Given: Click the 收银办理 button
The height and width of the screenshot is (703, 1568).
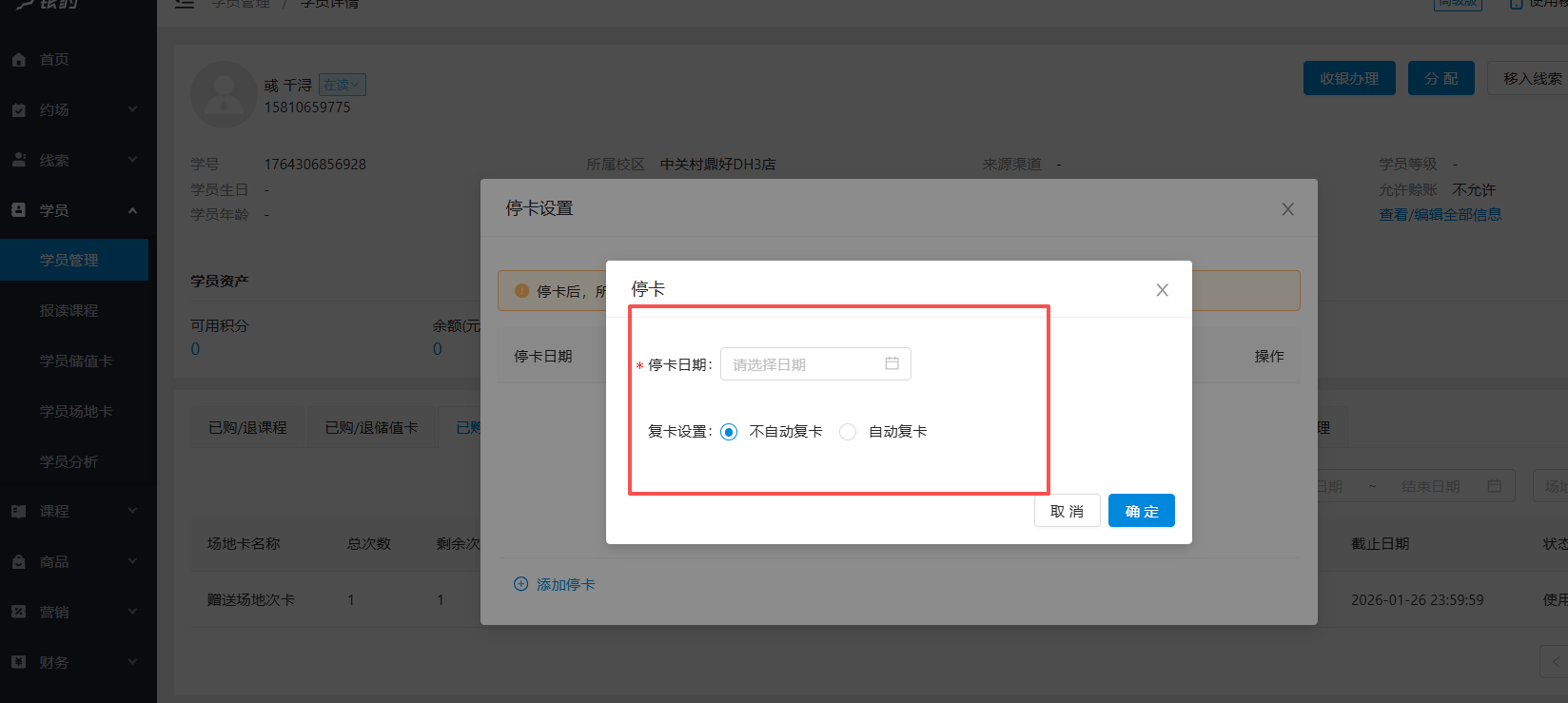Looking at the screenshot, I should pyautogui.click(x=1349, y=78).
